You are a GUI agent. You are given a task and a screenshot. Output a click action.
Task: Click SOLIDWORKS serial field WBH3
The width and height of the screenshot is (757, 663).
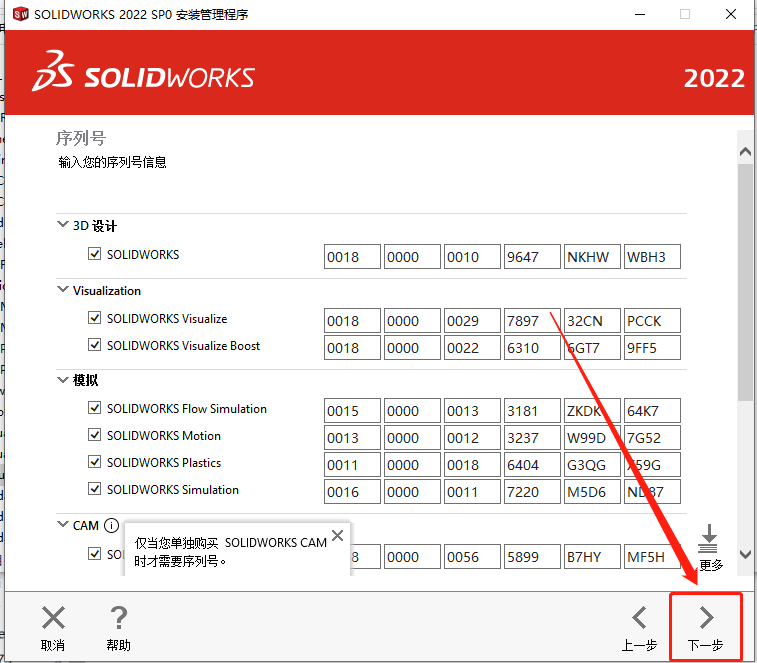pos(652,256)
